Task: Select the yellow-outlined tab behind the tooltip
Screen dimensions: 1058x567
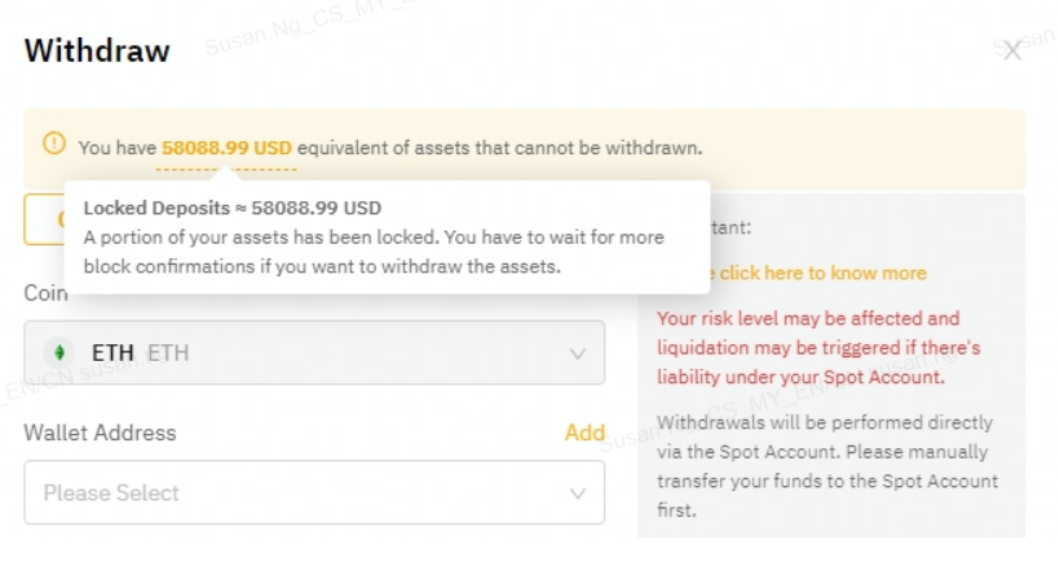Action: coord(43,218)
